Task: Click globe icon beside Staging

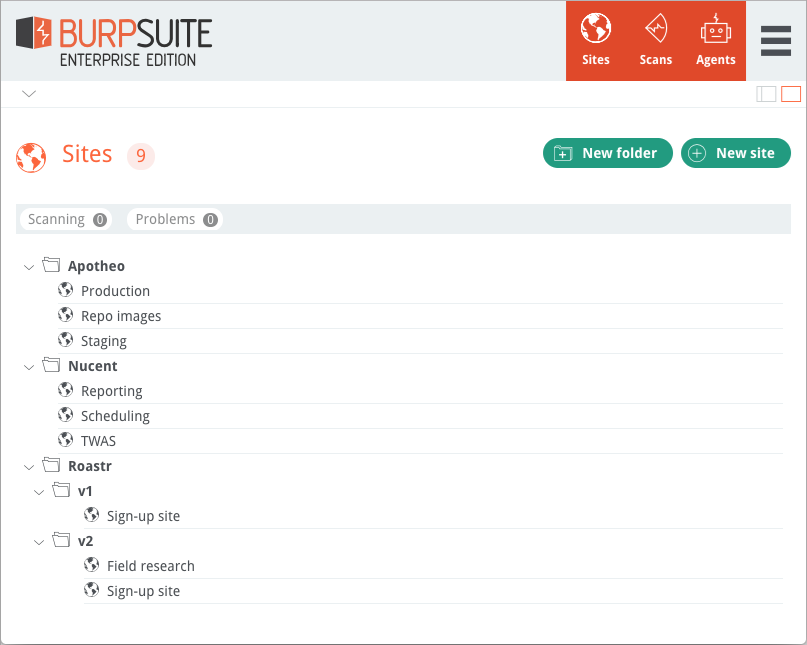Action: tap(65, 339)
